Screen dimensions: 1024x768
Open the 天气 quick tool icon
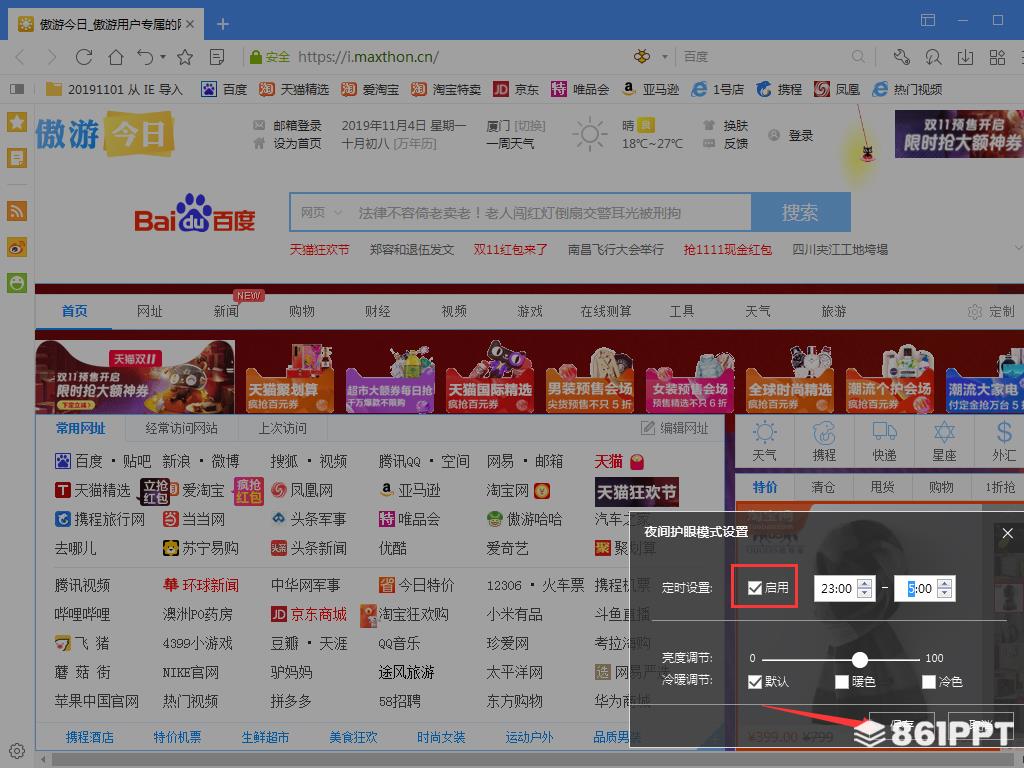[764, 441]
